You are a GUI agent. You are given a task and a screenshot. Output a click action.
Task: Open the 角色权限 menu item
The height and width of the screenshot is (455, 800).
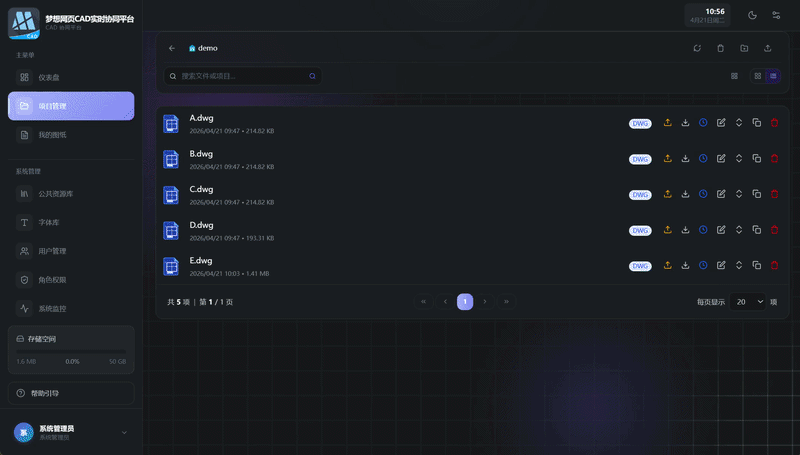pos(71,280)
